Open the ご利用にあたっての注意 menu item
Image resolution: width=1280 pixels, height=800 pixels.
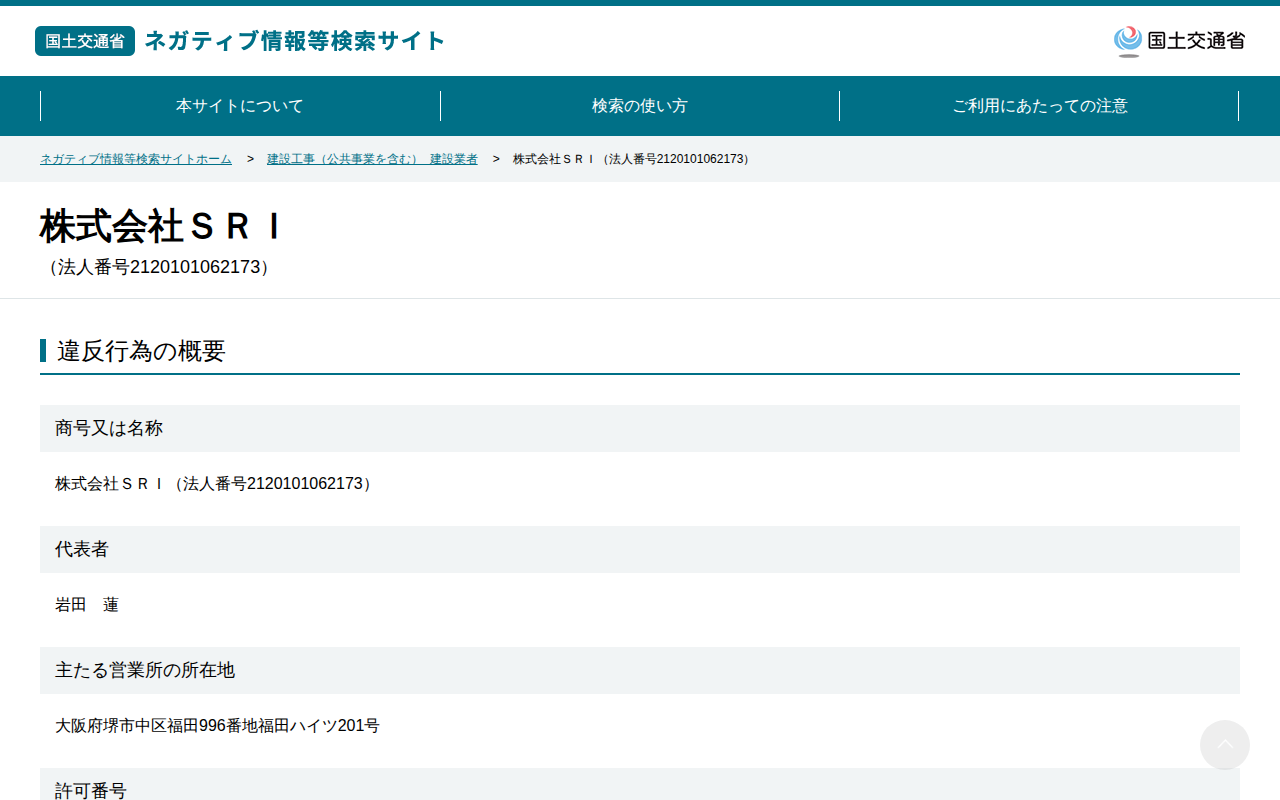click(1039, 106)
